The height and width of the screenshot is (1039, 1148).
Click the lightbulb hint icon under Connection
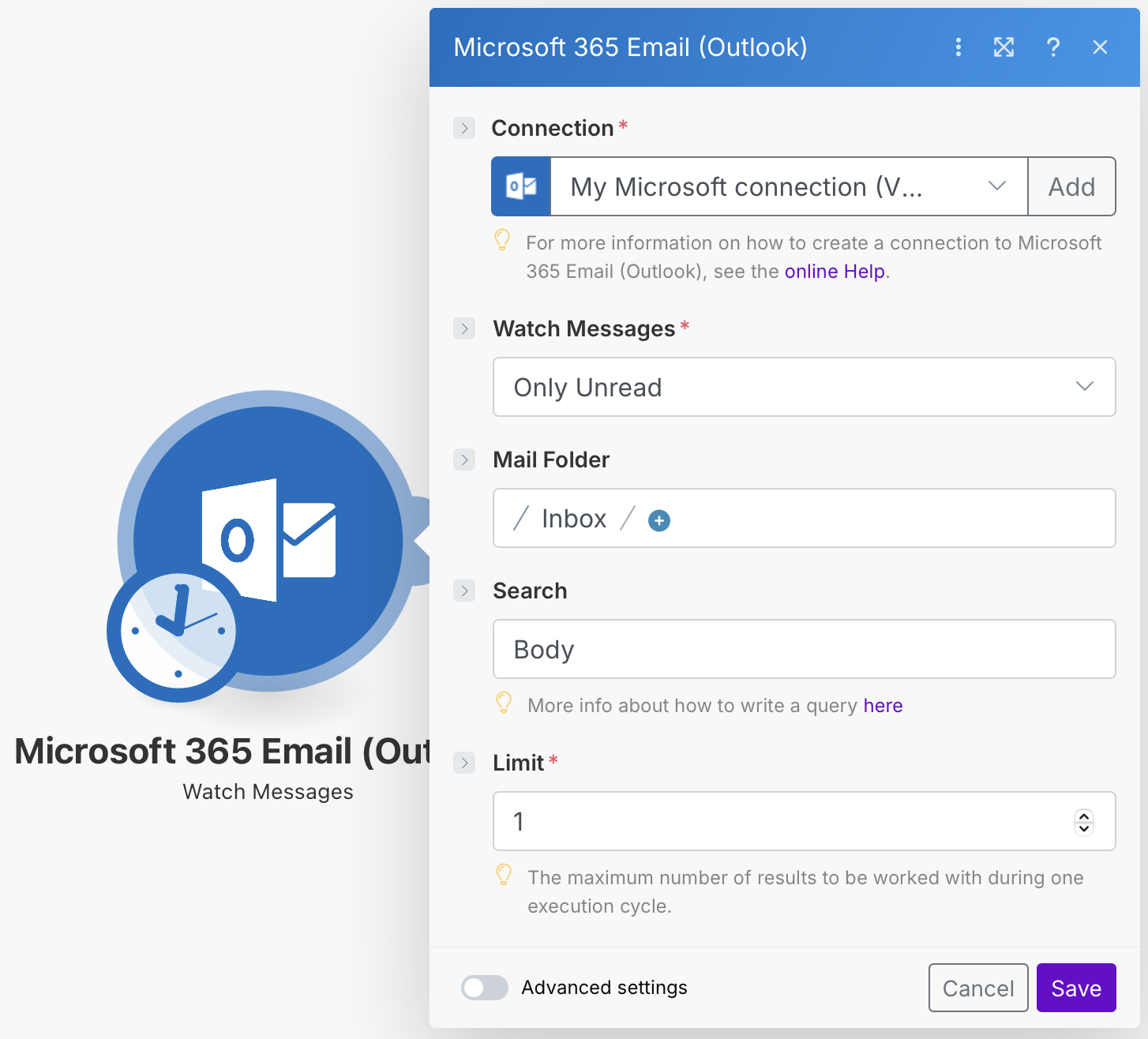pyautogui.click(x=502, y=240)
